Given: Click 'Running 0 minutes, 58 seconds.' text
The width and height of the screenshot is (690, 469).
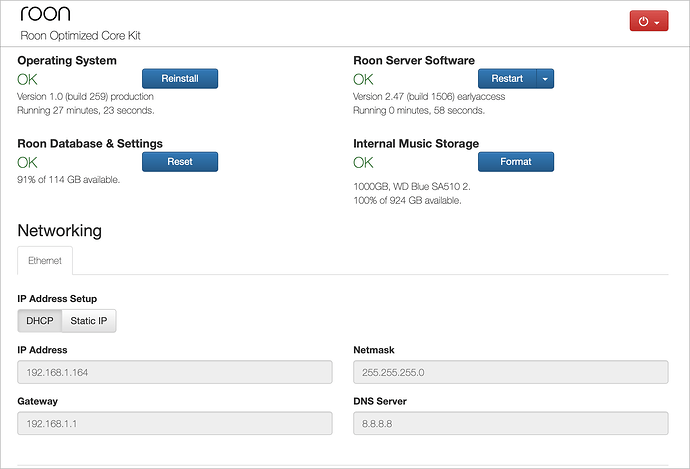Looking at the screenshot, I should point(419,110).
